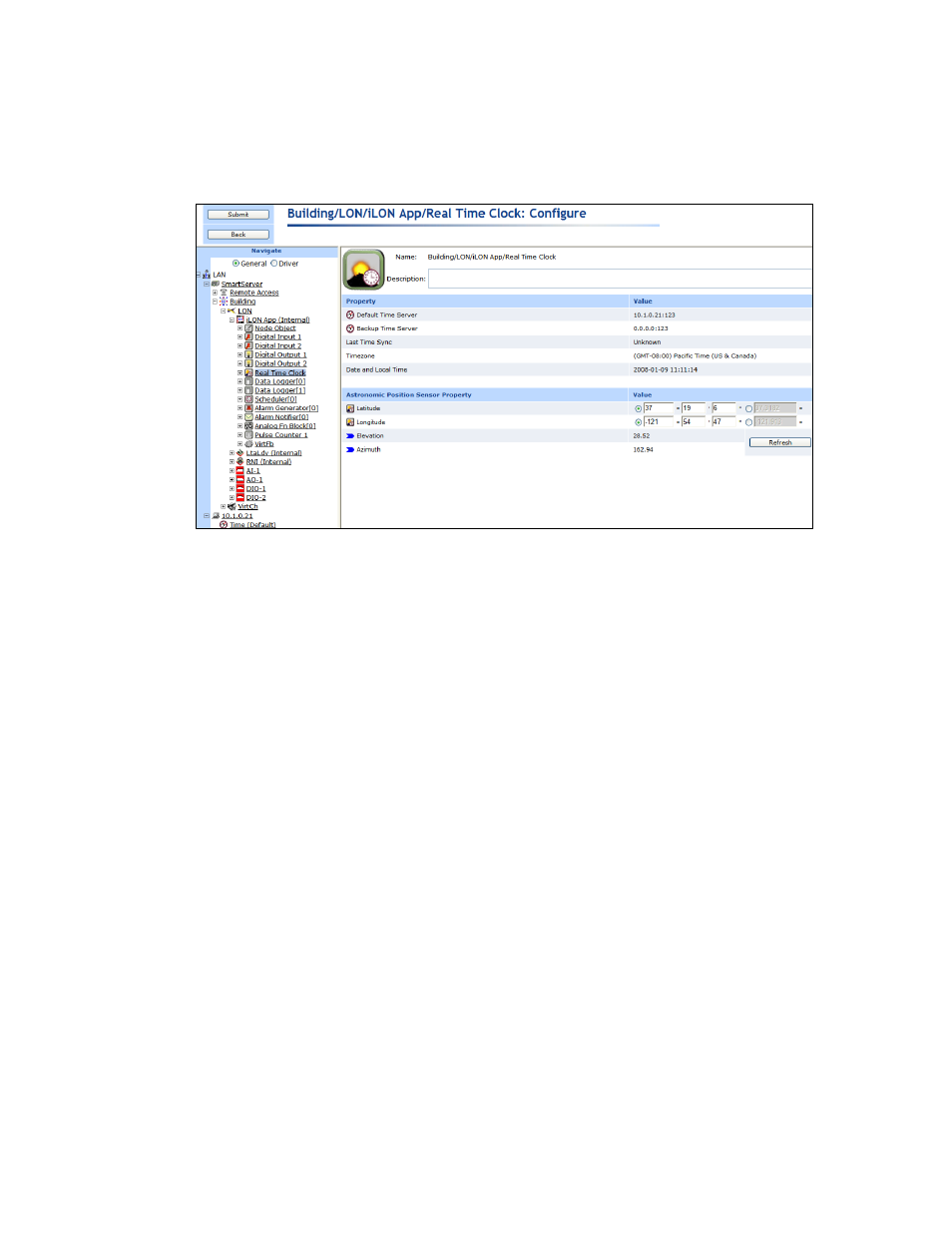Click the Digital Output 1 icon
952x1233 pixels.
[x=248, y=354]
